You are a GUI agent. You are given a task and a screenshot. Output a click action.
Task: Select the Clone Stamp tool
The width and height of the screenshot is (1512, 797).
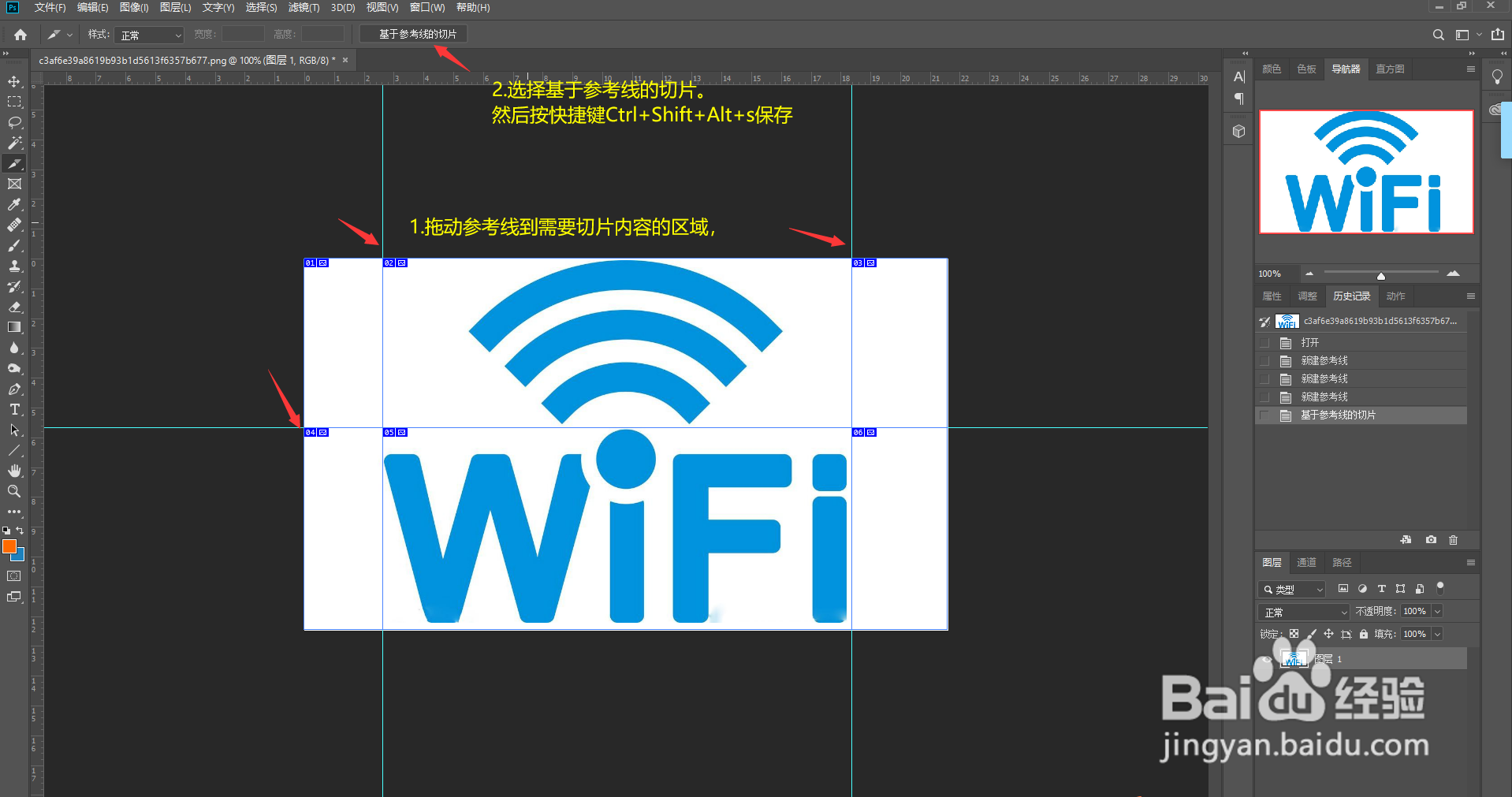(x=14, y=266)
